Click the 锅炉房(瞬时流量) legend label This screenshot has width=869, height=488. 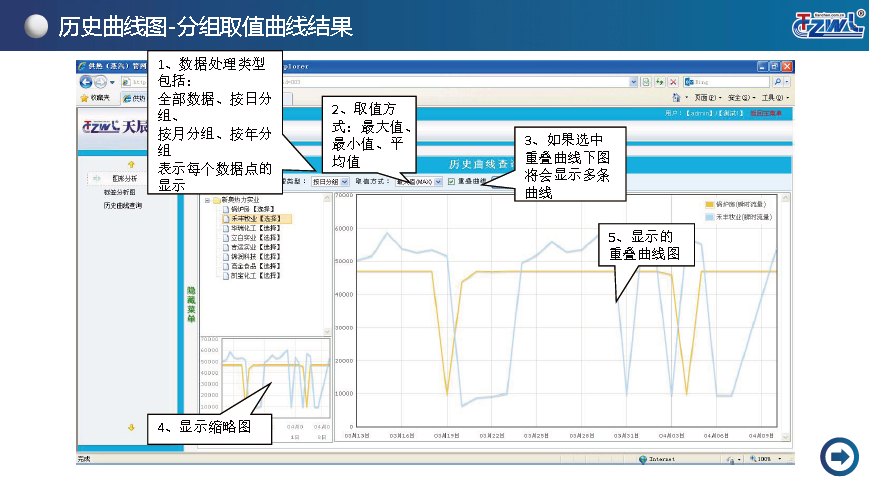(741, 204)
